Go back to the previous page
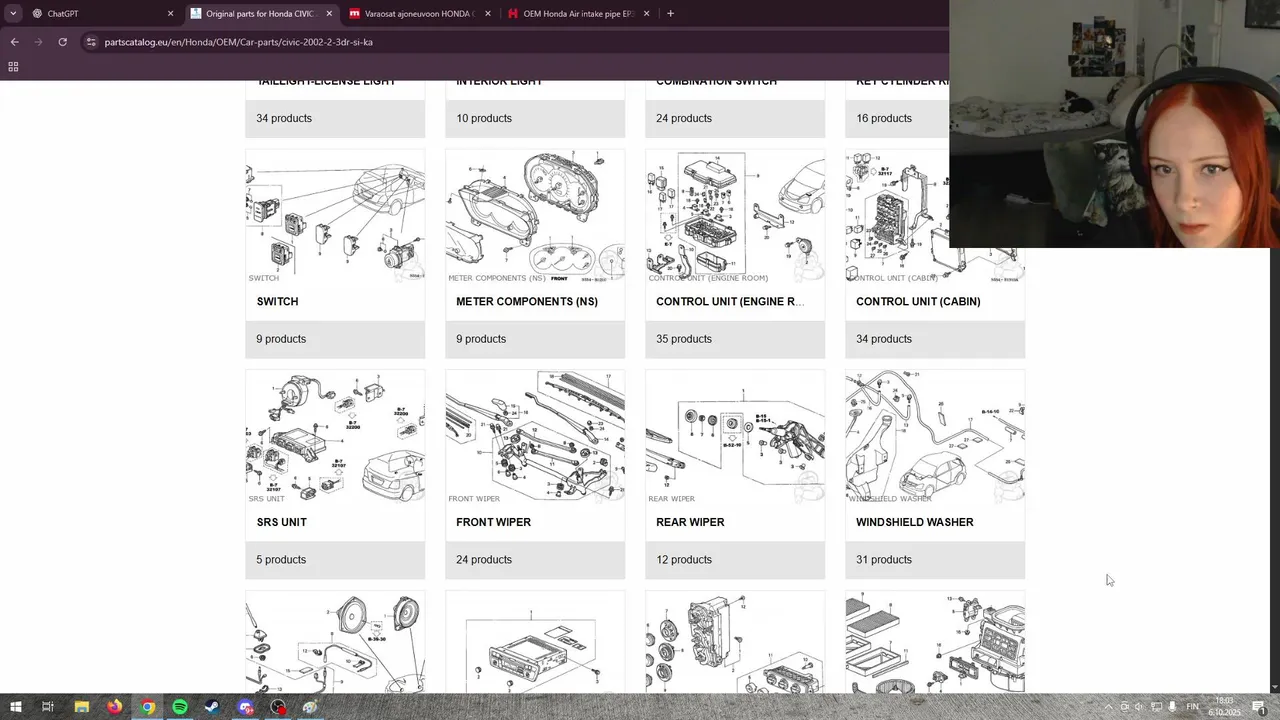 click(x=14, y=42)
